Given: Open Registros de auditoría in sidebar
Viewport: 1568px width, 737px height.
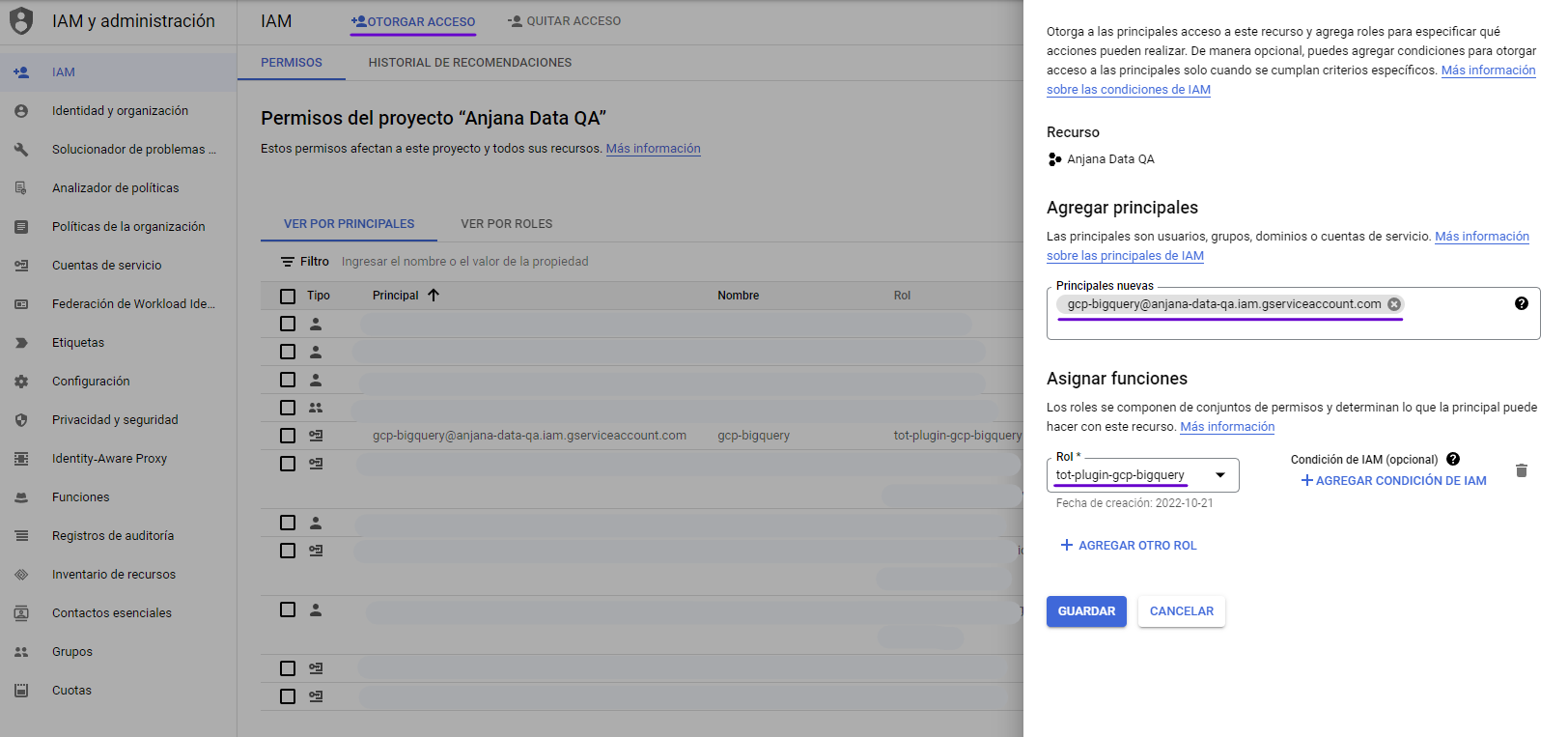Looking at the screenshot, I should (x=112, y=536).
